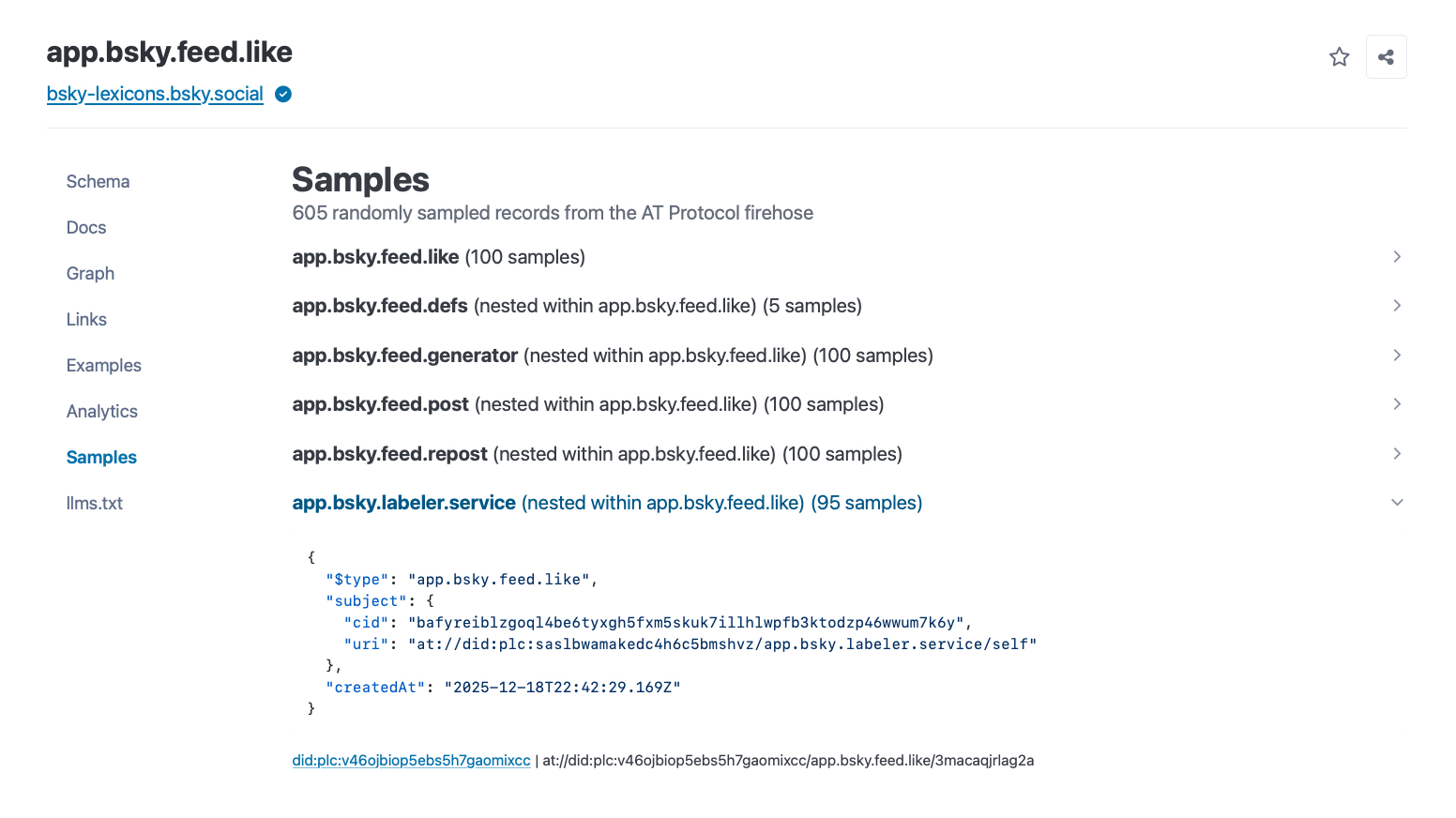Click the star favorite icon
This screenshot has width=1456, height=818.
tap(1339, 57)
